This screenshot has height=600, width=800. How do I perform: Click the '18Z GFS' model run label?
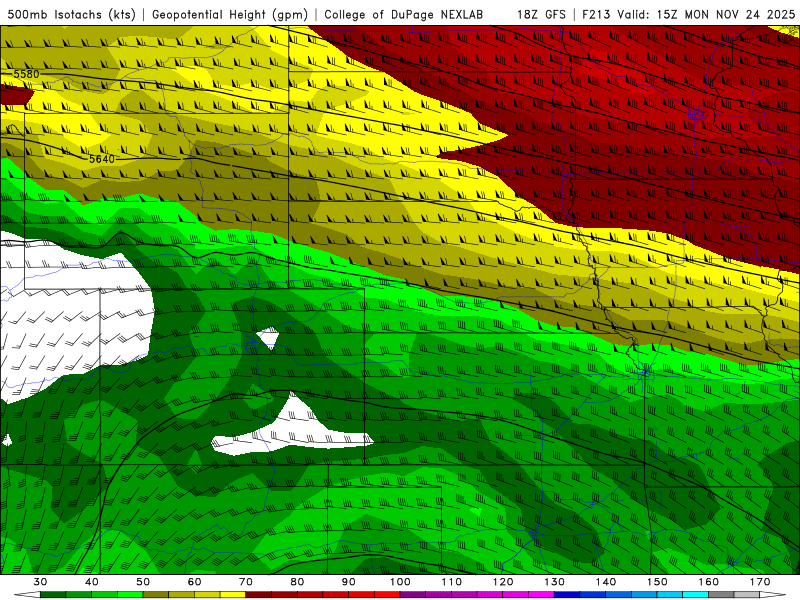pyautogui.click(x=541, y=14)
